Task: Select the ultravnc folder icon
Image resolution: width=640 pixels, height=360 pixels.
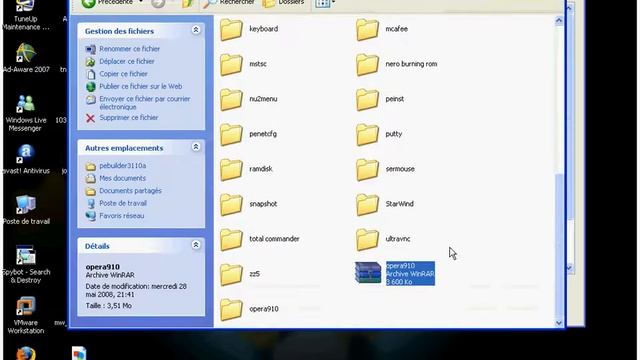Action: [367, 239]
